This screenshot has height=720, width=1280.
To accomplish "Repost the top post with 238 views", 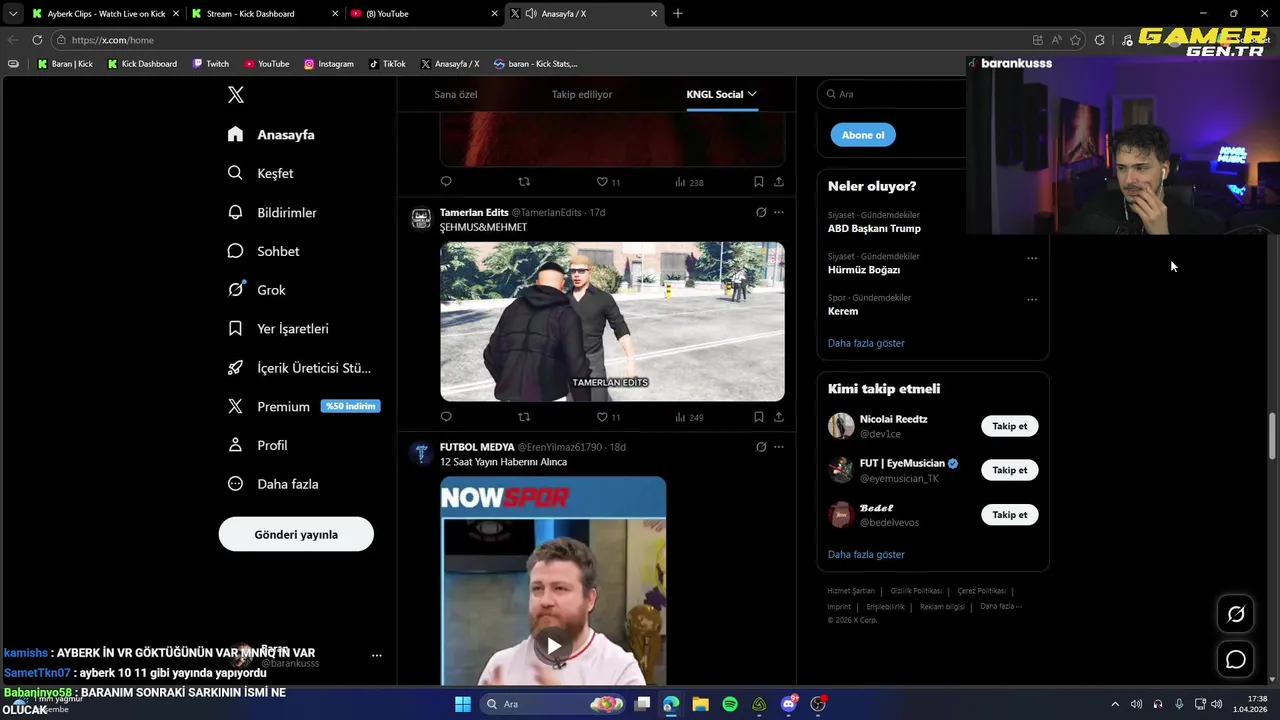I will [x=524, y=182].
